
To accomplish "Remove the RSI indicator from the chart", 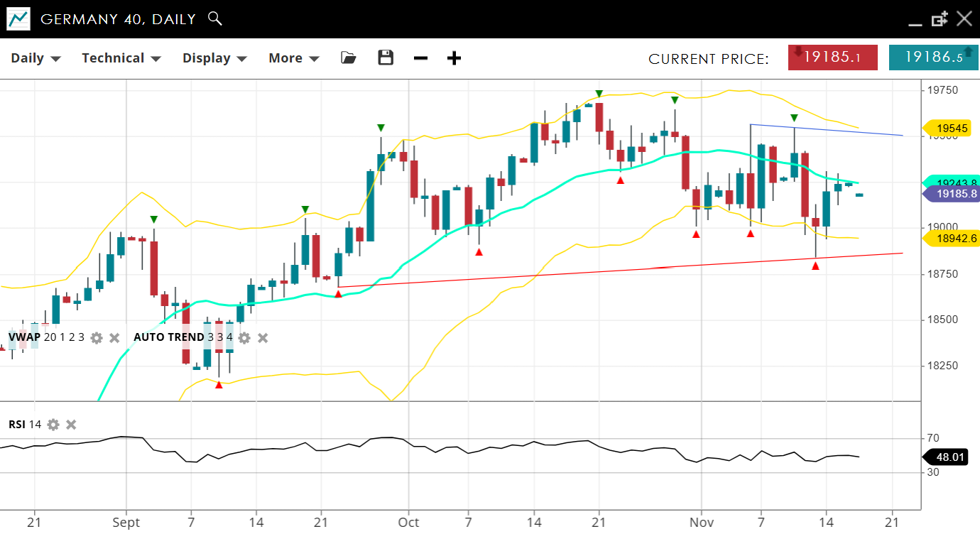I will point(71,425).
